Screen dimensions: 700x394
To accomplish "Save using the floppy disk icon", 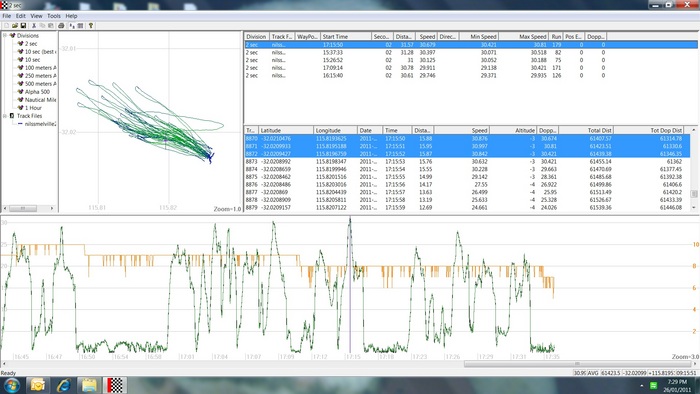I will (23, 25).
